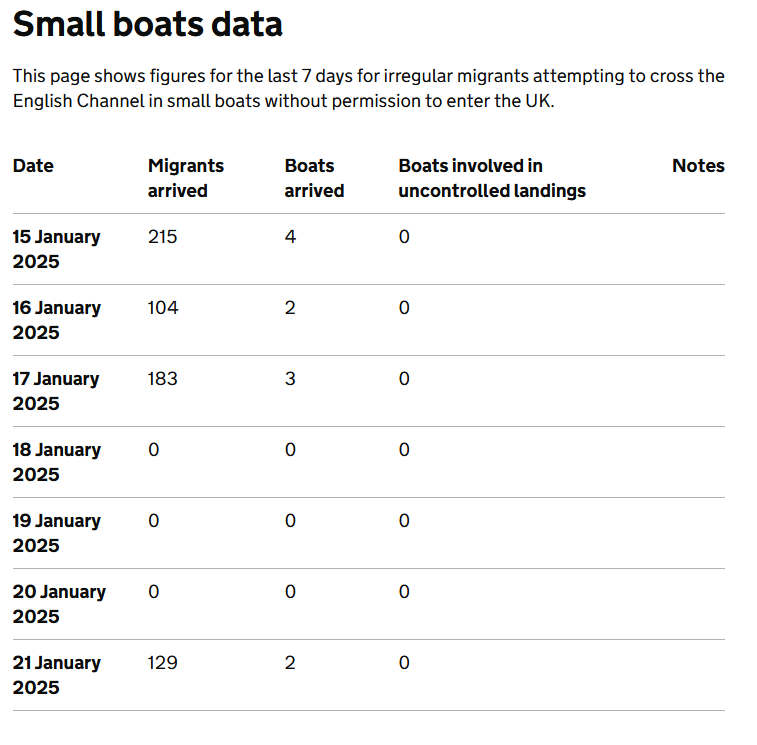Click the 183 migrants arrived value
Screen dimensions: 757x745
tap(163, 379)
